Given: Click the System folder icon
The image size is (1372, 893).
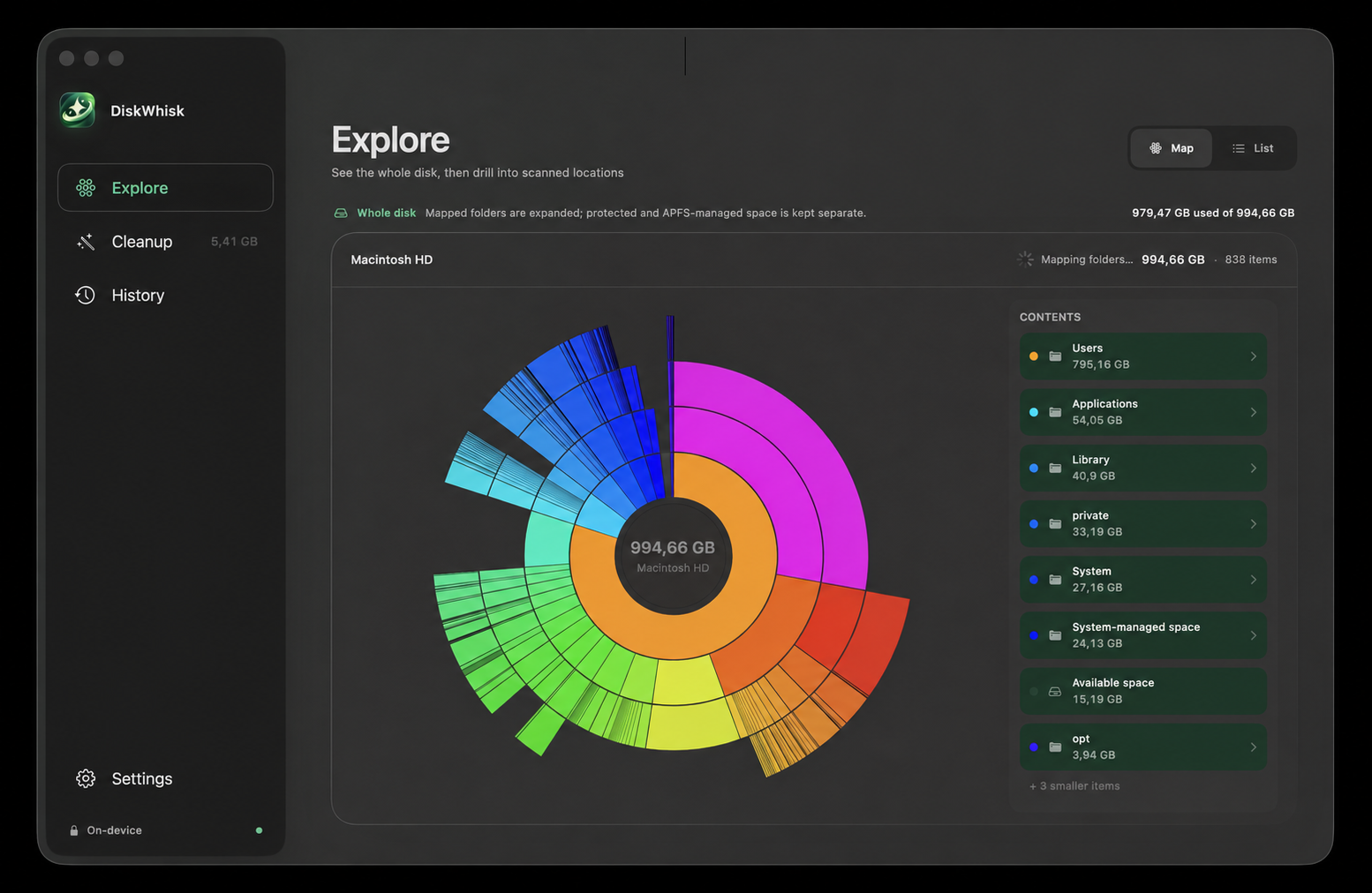Looking at the screenshot, I should 1055,580.
